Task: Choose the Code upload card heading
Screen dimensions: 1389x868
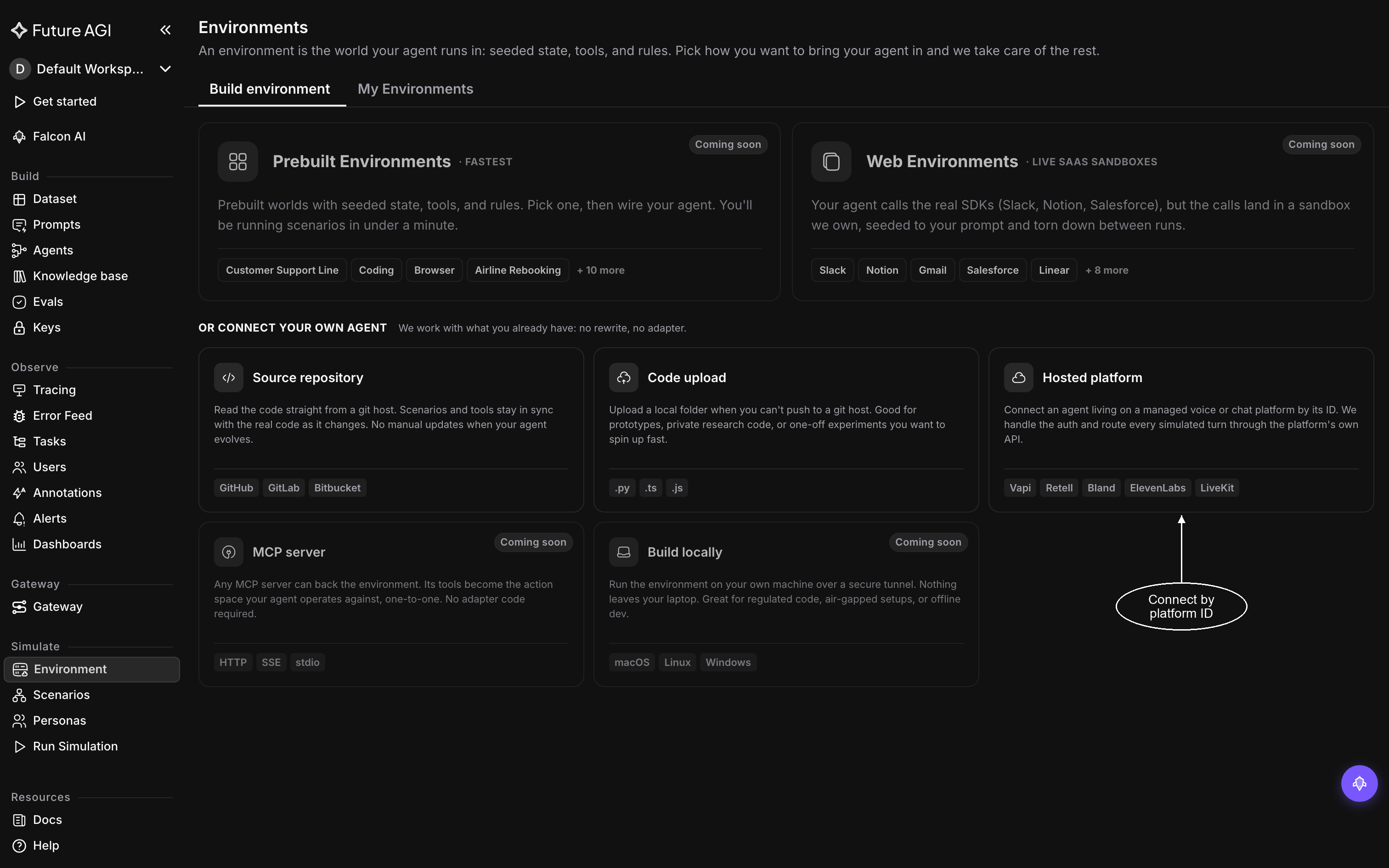Action: (687, 378)
